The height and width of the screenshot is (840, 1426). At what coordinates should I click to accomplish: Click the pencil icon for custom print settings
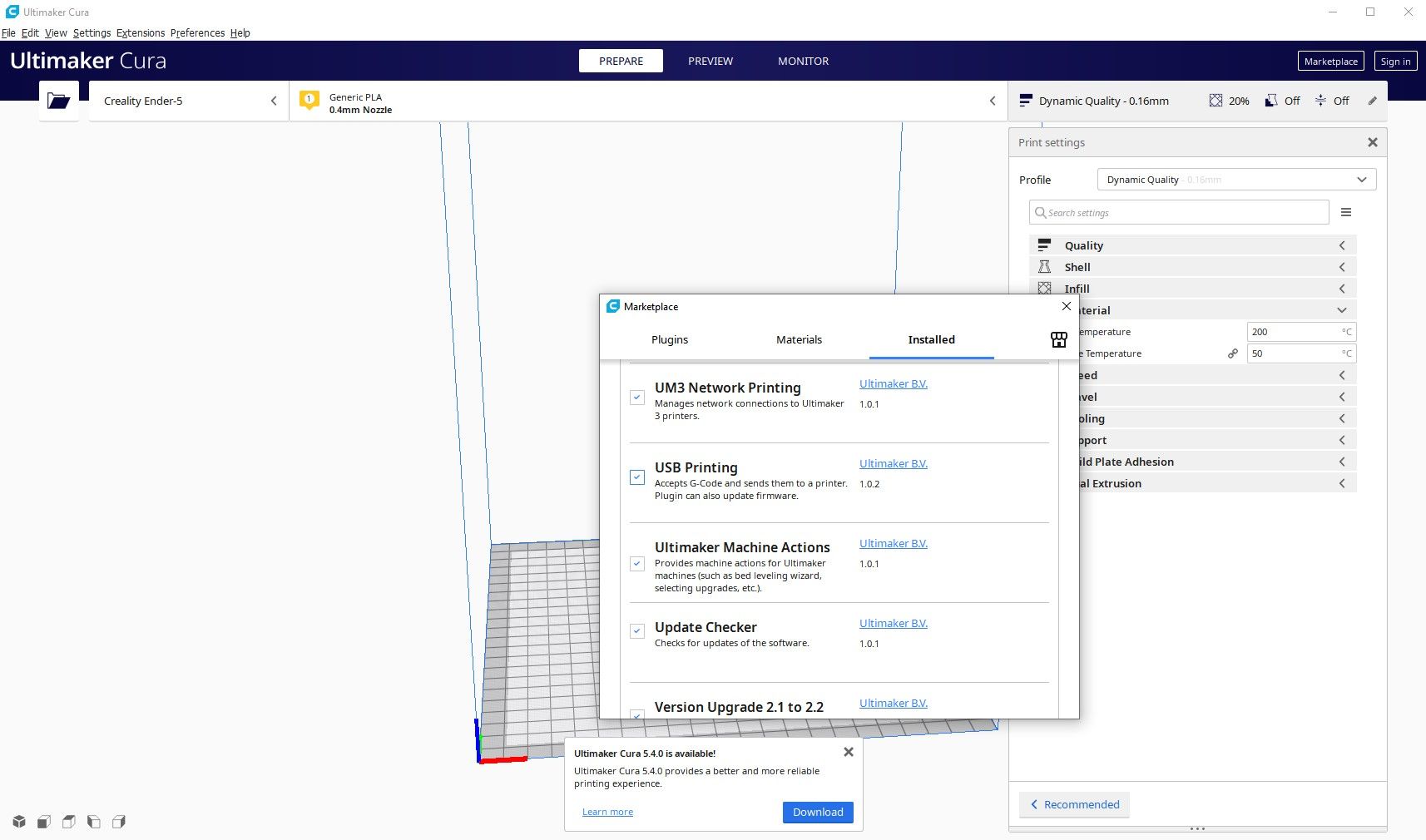1372,101
